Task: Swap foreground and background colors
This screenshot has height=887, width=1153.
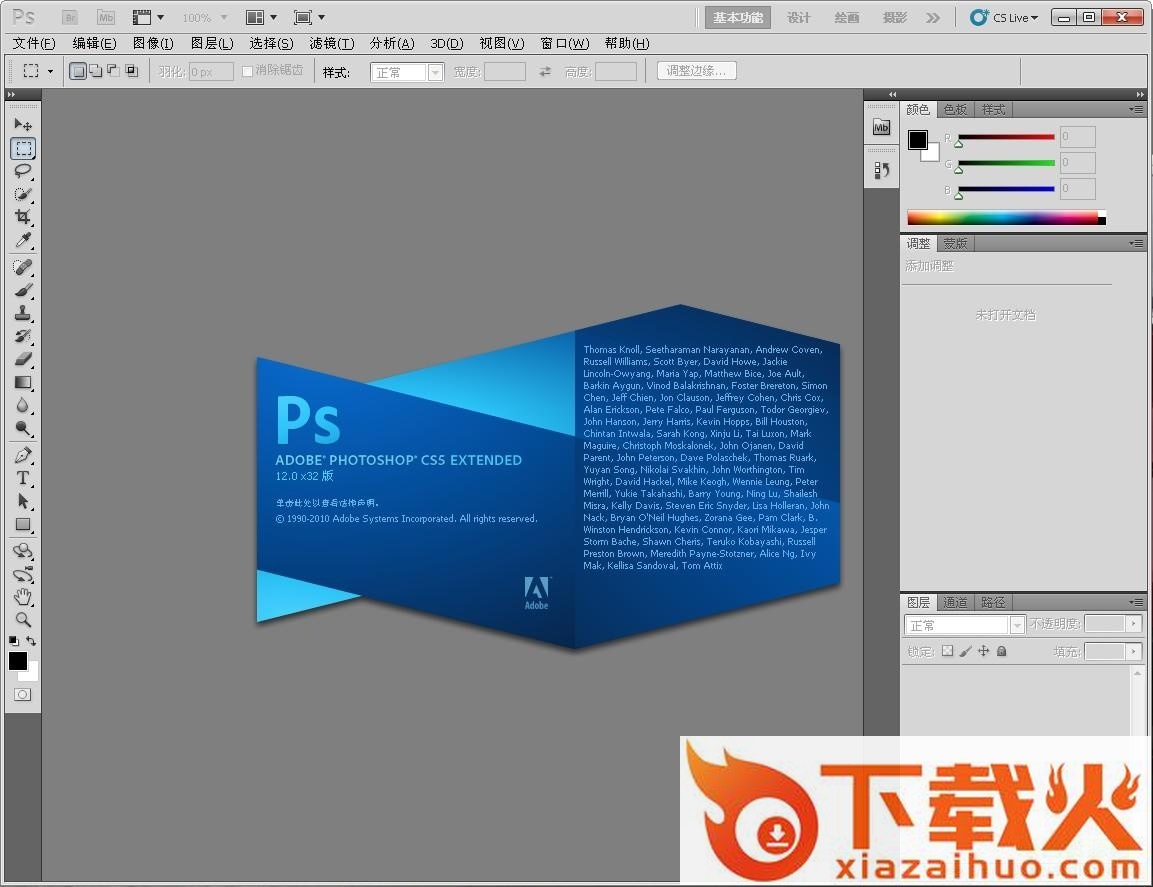Action: 31,641
